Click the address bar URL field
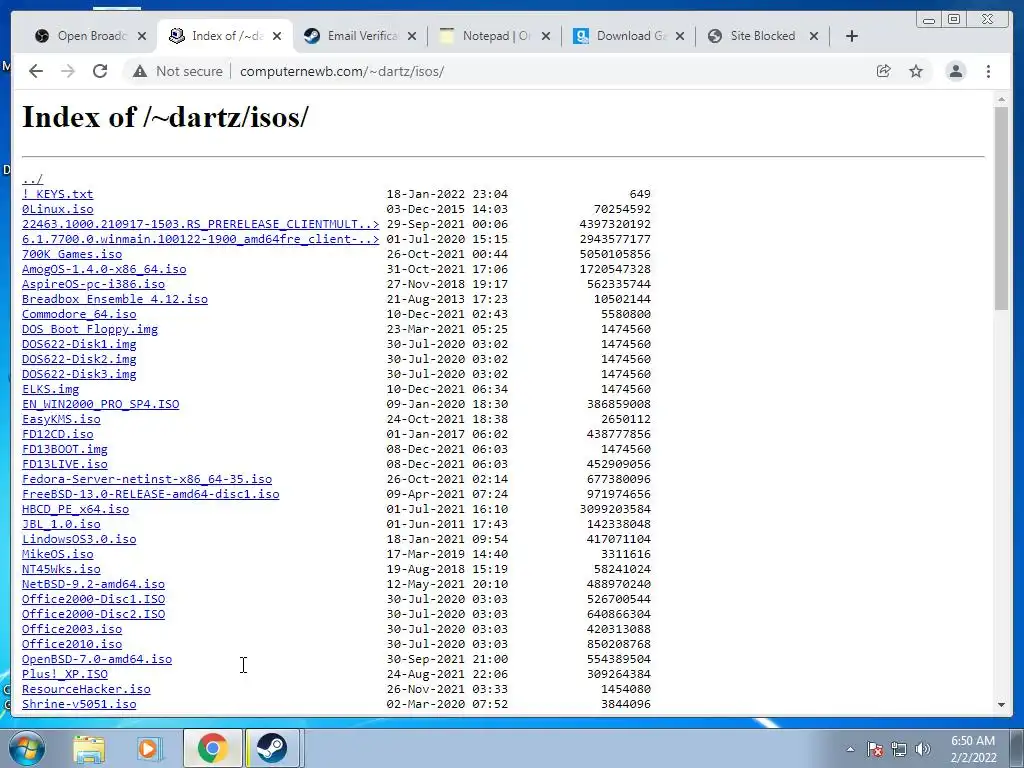This screenshot has height=768, width=1024. (x=342, y=71)
